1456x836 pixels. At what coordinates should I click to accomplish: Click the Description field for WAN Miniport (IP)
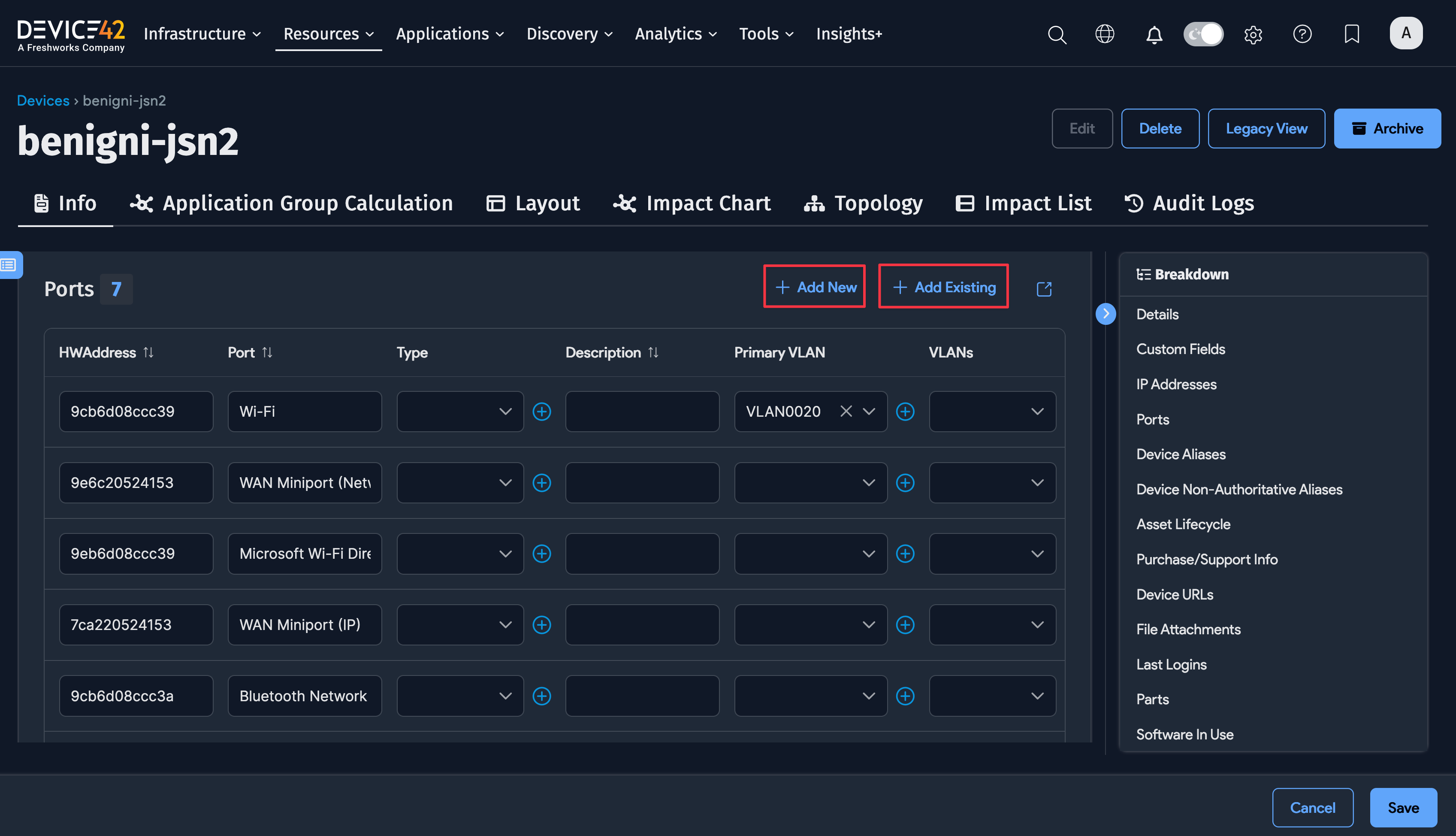[x=642, y=625]
